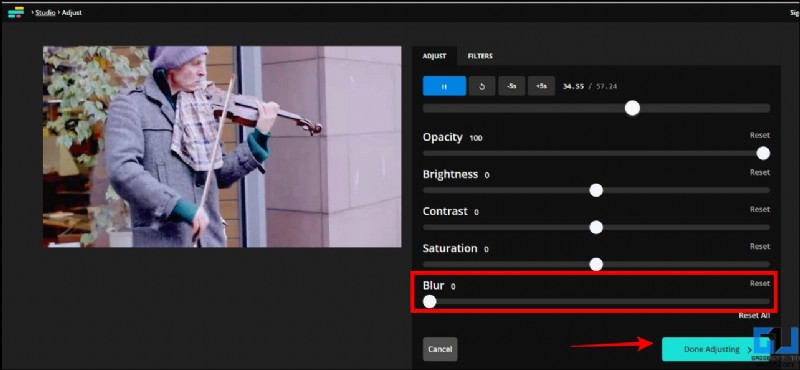Reset the Contrast value

coord(760,209)
